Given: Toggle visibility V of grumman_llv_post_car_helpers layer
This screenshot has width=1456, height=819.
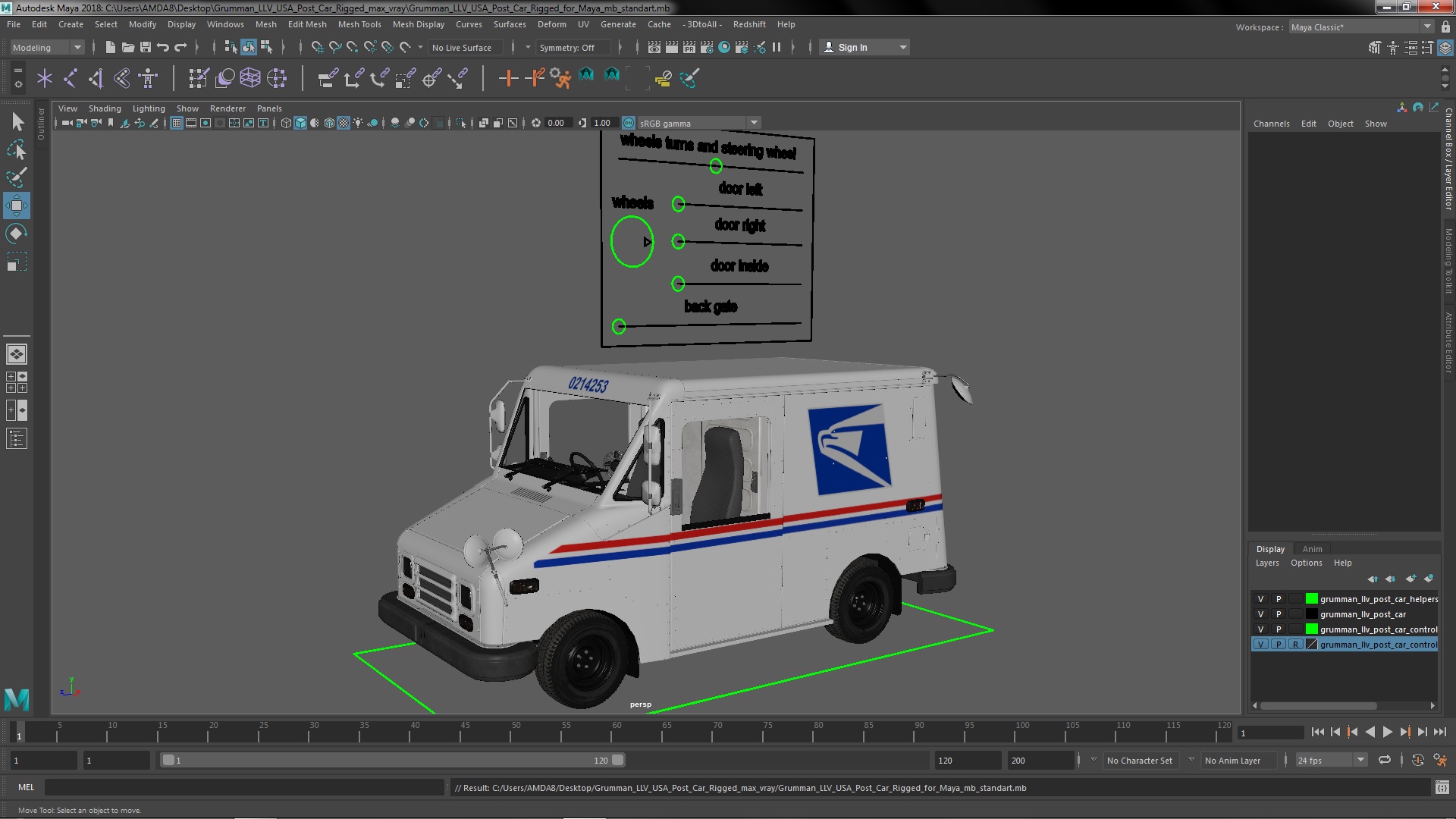Looking at the screenshot, I should (x=1261, y=599).
